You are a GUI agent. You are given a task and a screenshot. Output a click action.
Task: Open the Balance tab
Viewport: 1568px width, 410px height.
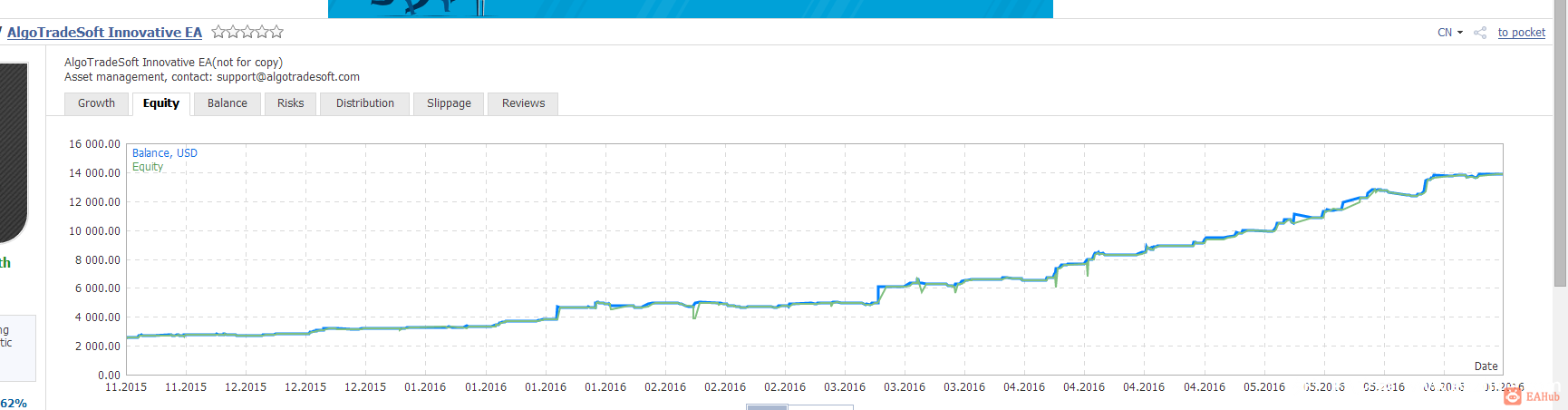pos(227,103)
